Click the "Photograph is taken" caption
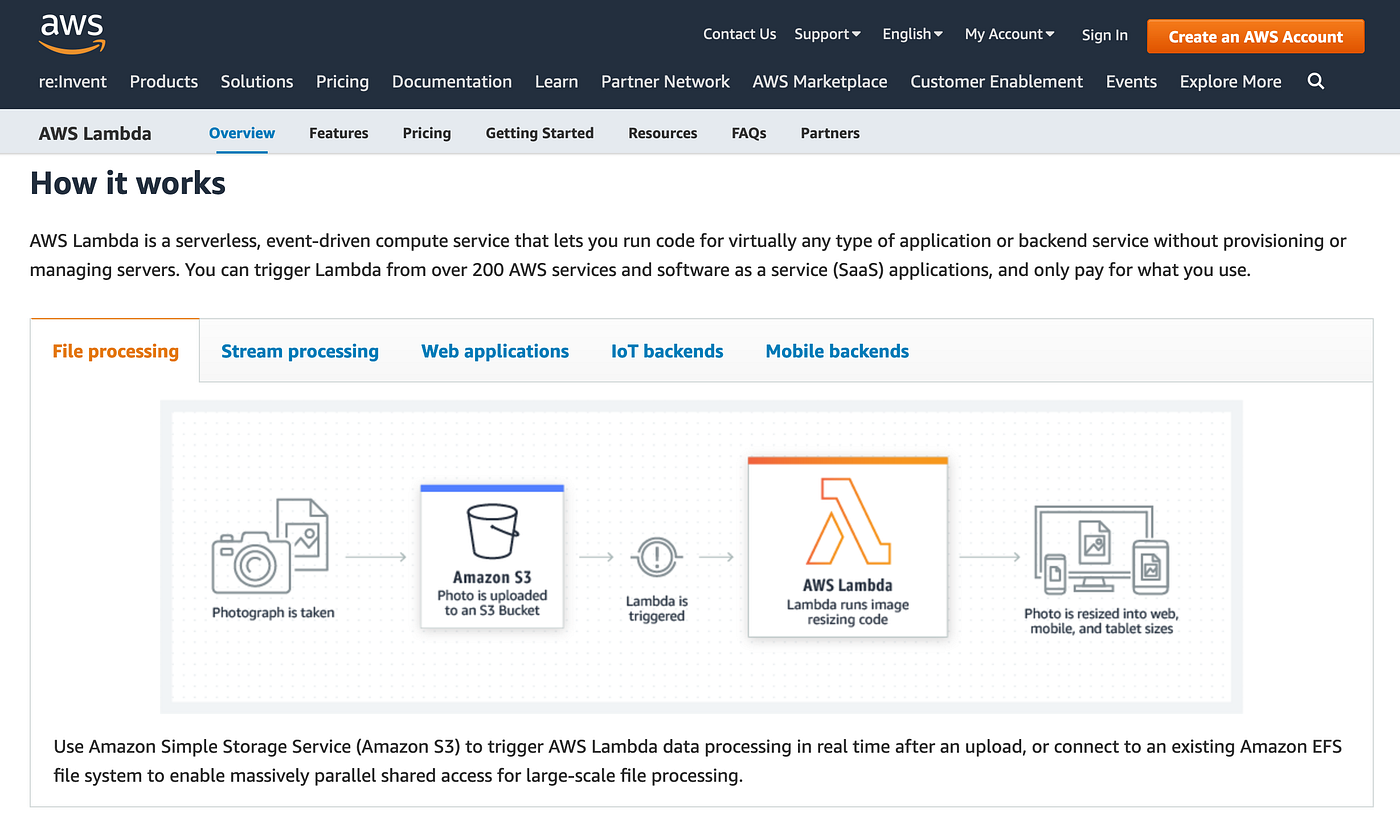1400x822 pixels. coord(273,612)
